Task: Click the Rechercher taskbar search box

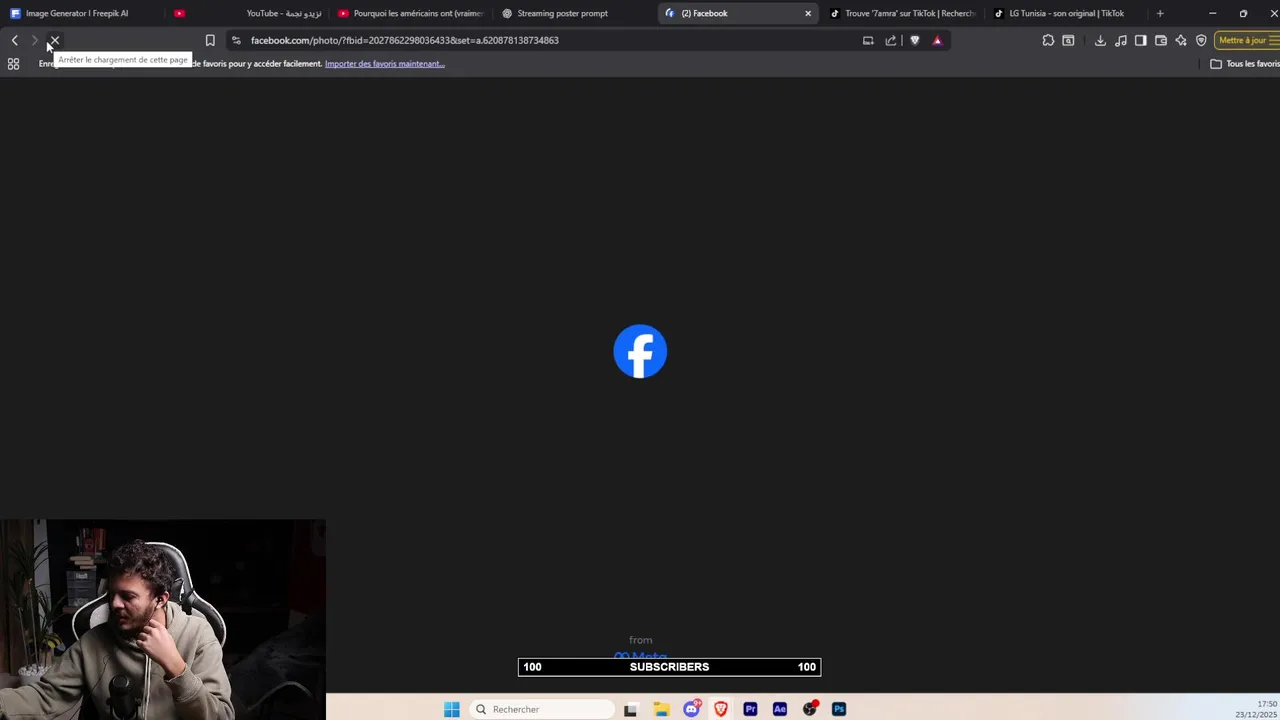Action: pos(541,709)
